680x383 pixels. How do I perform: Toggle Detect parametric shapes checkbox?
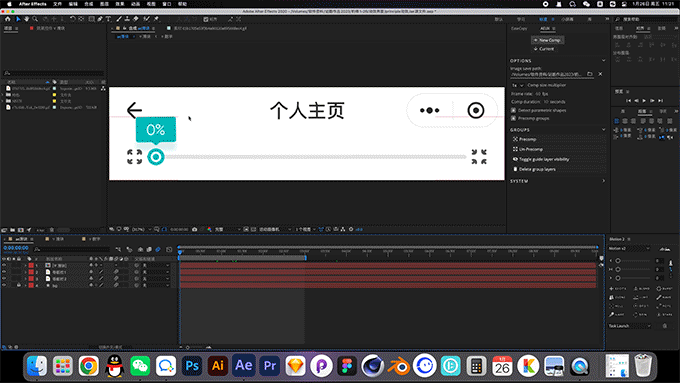[x=513, y=110]
